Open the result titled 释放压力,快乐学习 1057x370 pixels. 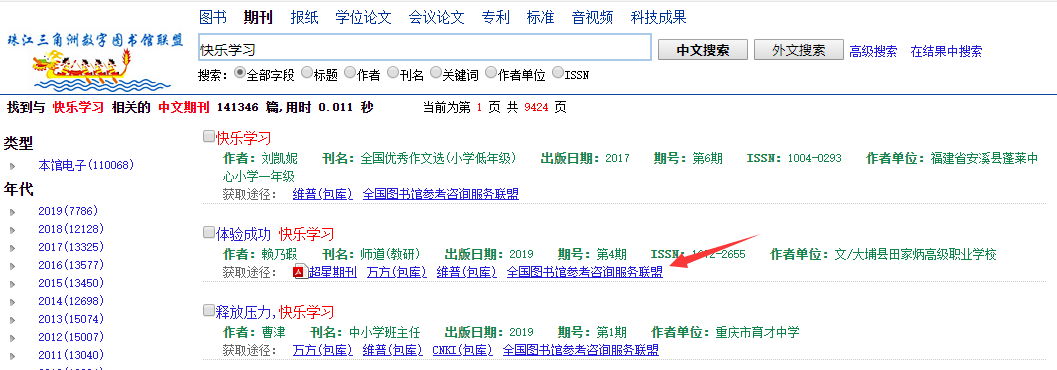pyautogui.click(x=275, y=312)
